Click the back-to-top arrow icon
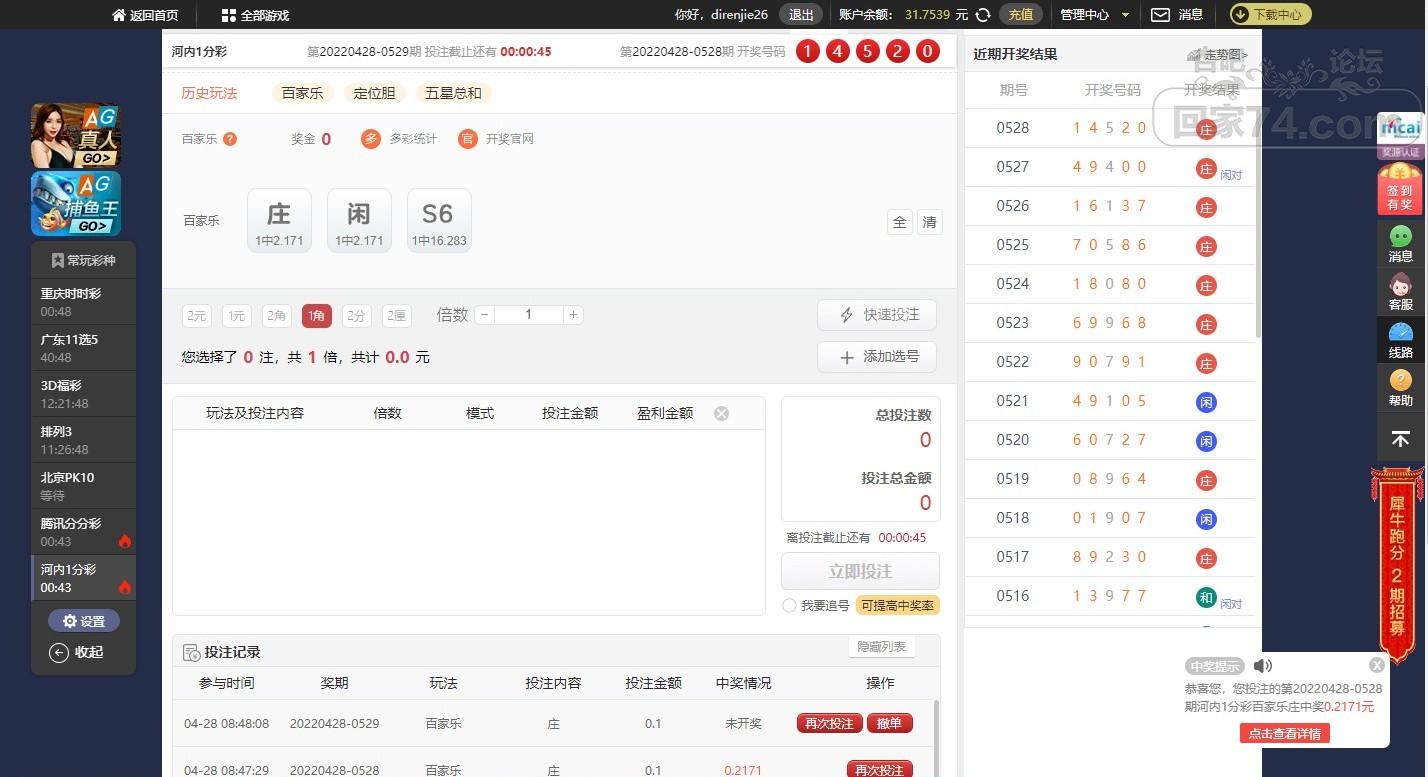 (x=1401, y=439)
